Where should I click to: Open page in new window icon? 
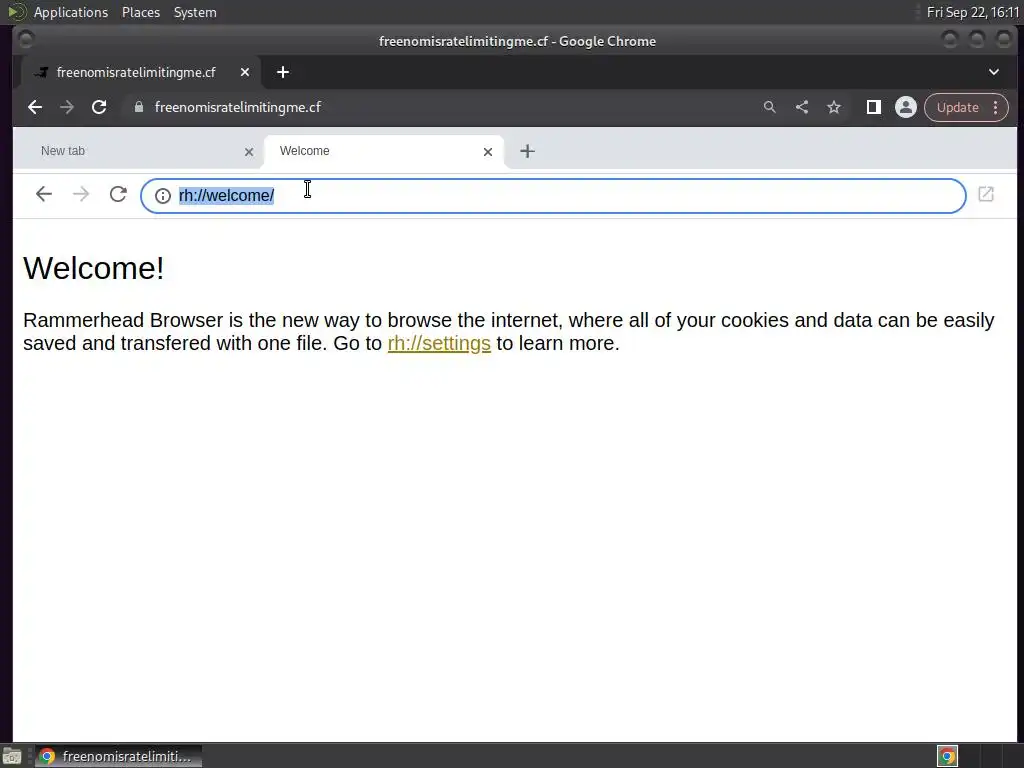(985, 194)
